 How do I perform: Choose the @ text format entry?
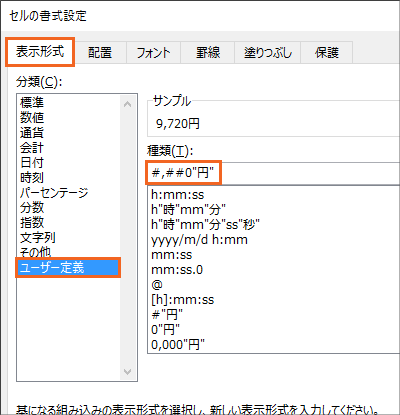coord(157,285)
